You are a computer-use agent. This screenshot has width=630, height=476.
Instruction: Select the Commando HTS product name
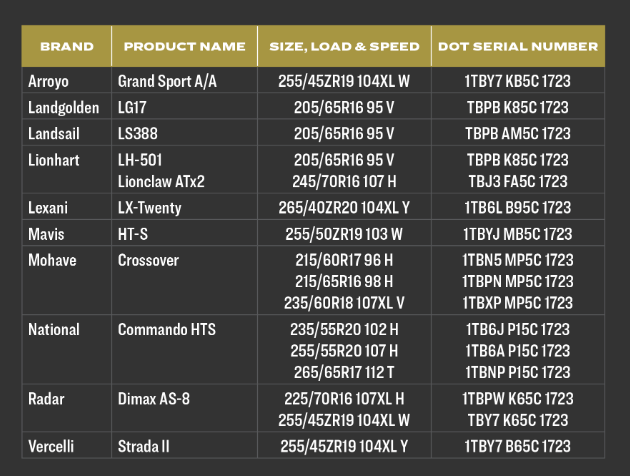point(166,329)
